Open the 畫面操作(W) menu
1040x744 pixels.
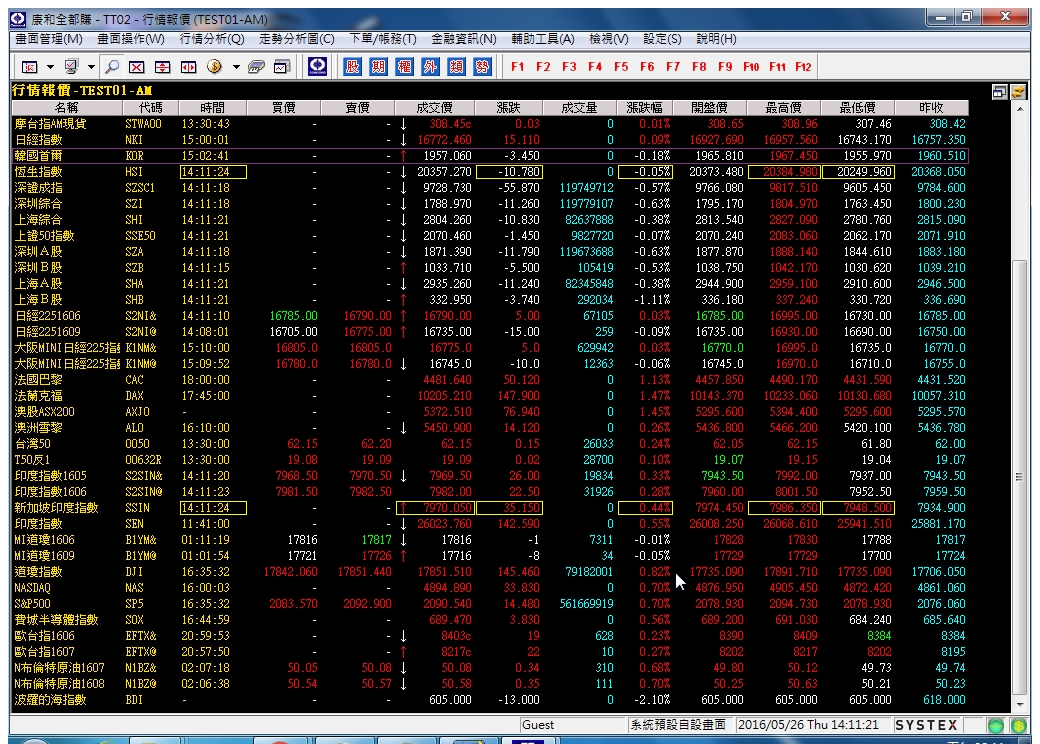click(x=131, y=39)
